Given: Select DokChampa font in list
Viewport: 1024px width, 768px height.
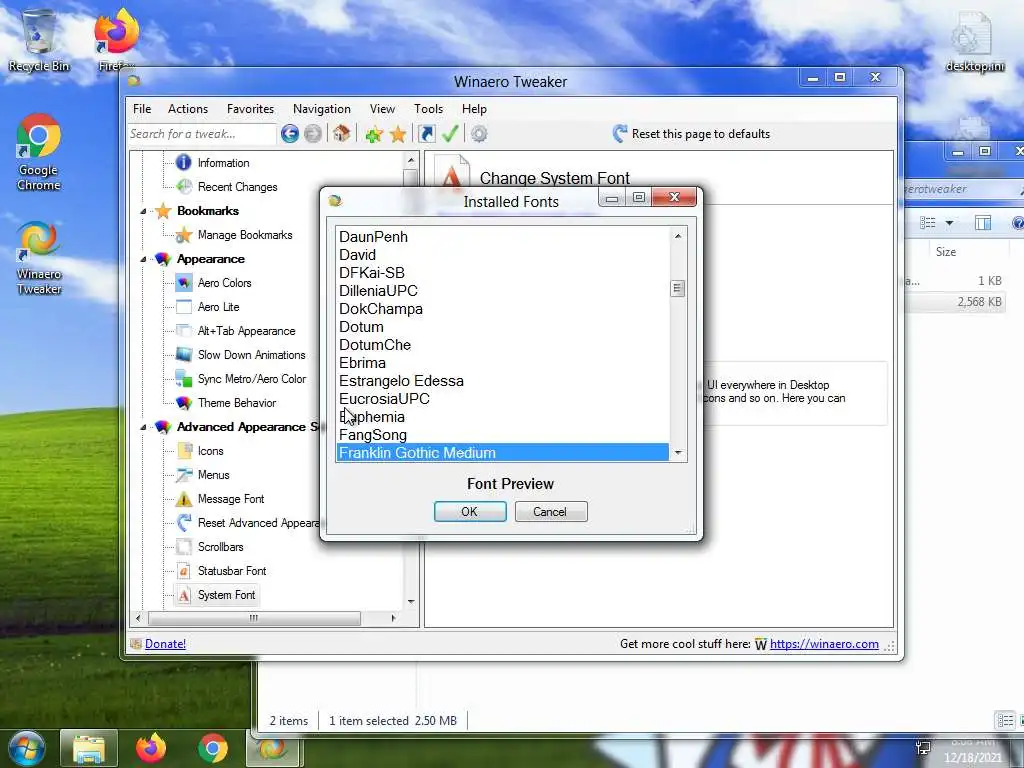Looking at the screenshot, I should click(502, 309).
